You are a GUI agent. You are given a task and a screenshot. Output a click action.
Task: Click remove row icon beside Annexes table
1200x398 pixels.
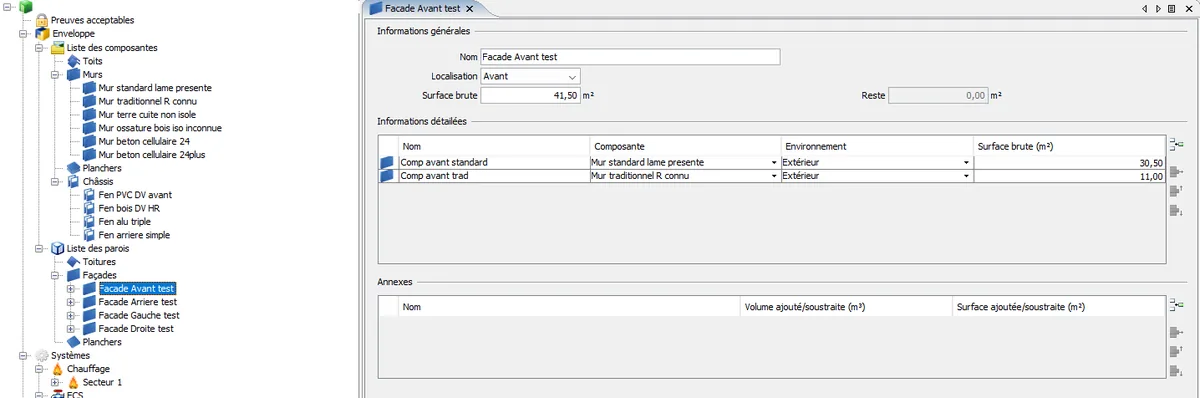click(1176, 331)
